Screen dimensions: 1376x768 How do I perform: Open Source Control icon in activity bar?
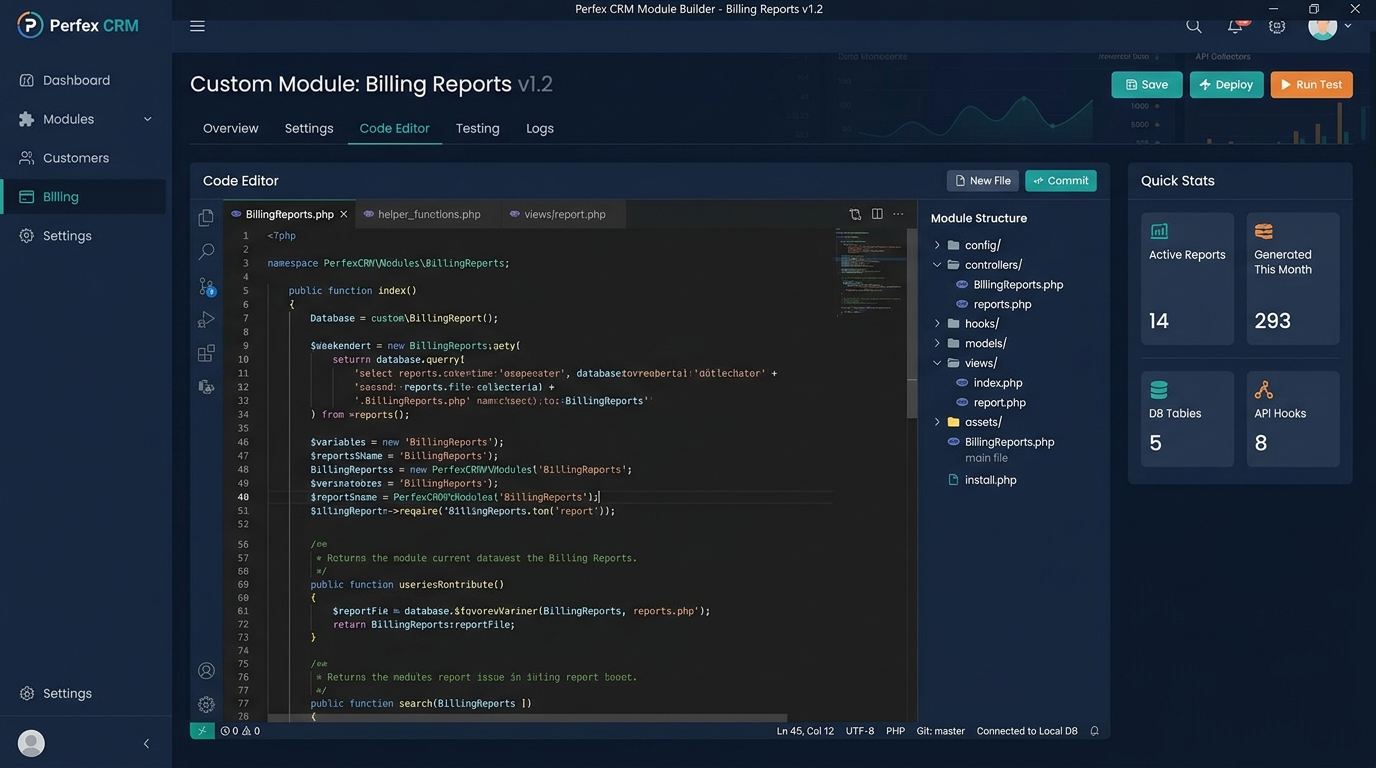pos(206,286)
